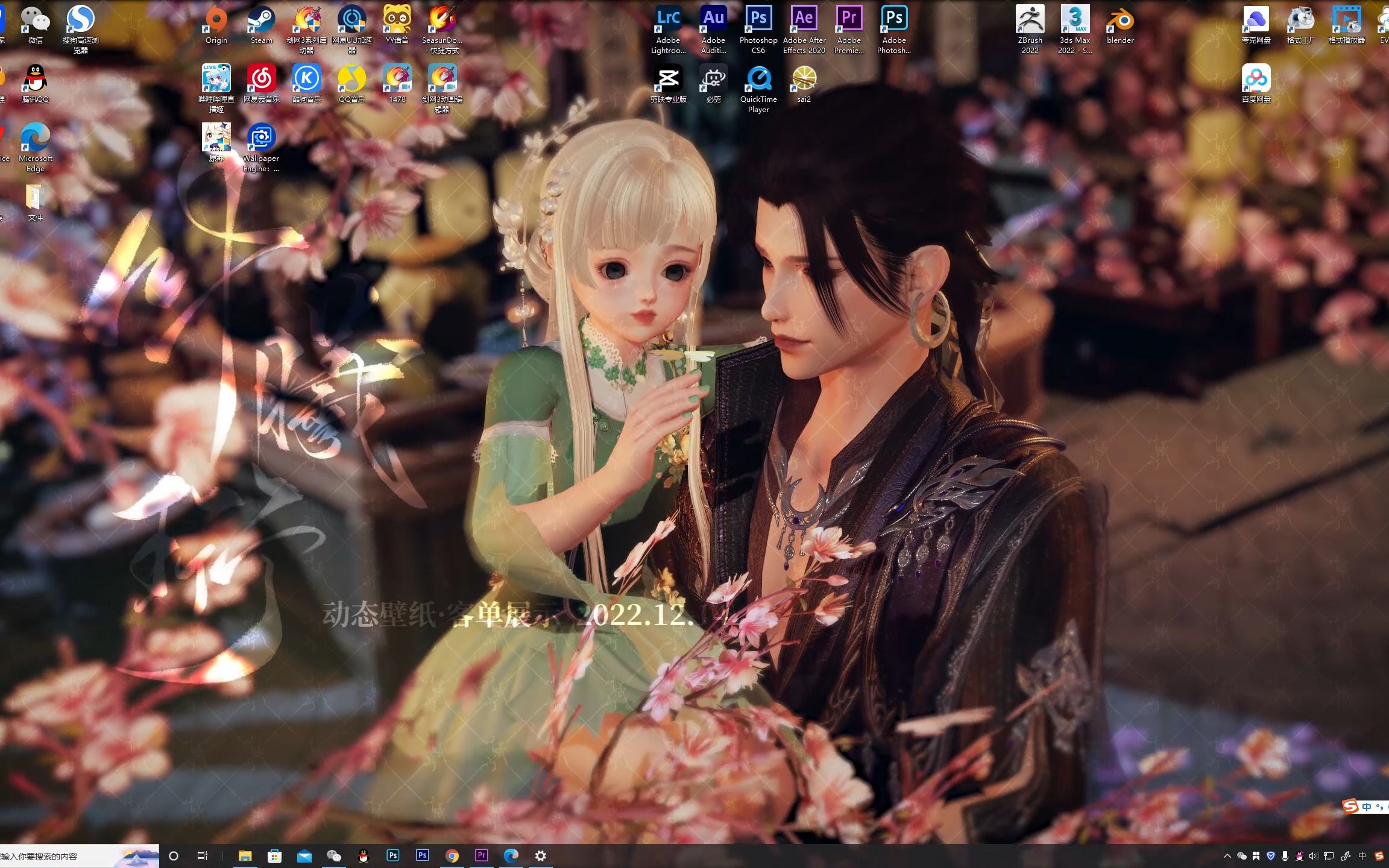Open the Mail app on taskbar
1389x868 pixels.
(x=304, y=856)
